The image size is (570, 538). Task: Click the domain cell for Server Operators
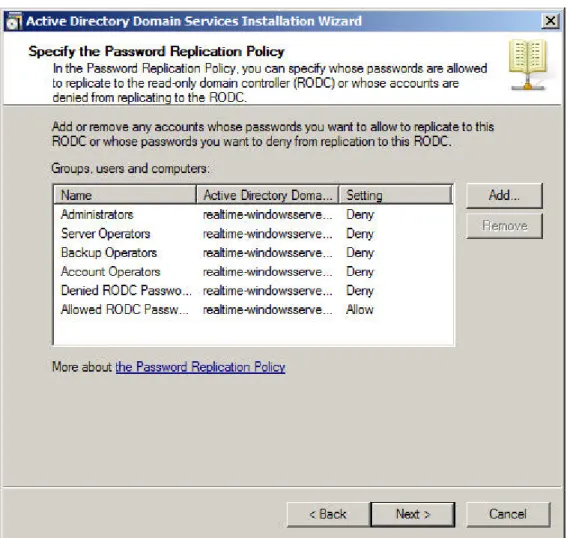click(x=268, y=234)
